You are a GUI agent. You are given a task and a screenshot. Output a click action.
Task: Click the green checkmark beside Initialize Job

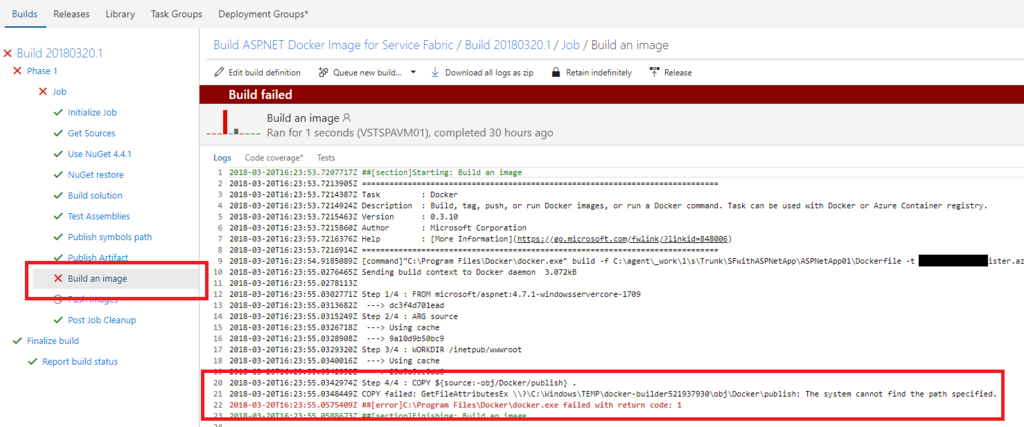58,112
